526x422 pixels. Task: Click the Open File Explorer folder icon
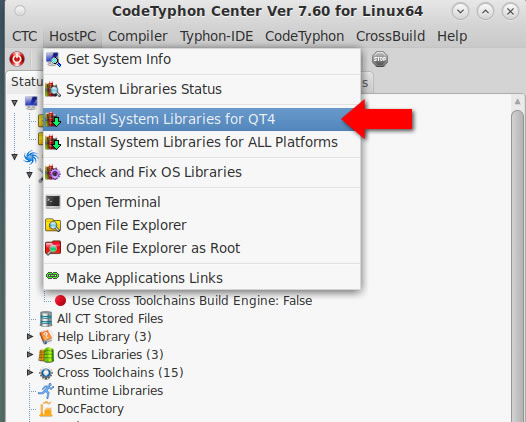[53, 225]
